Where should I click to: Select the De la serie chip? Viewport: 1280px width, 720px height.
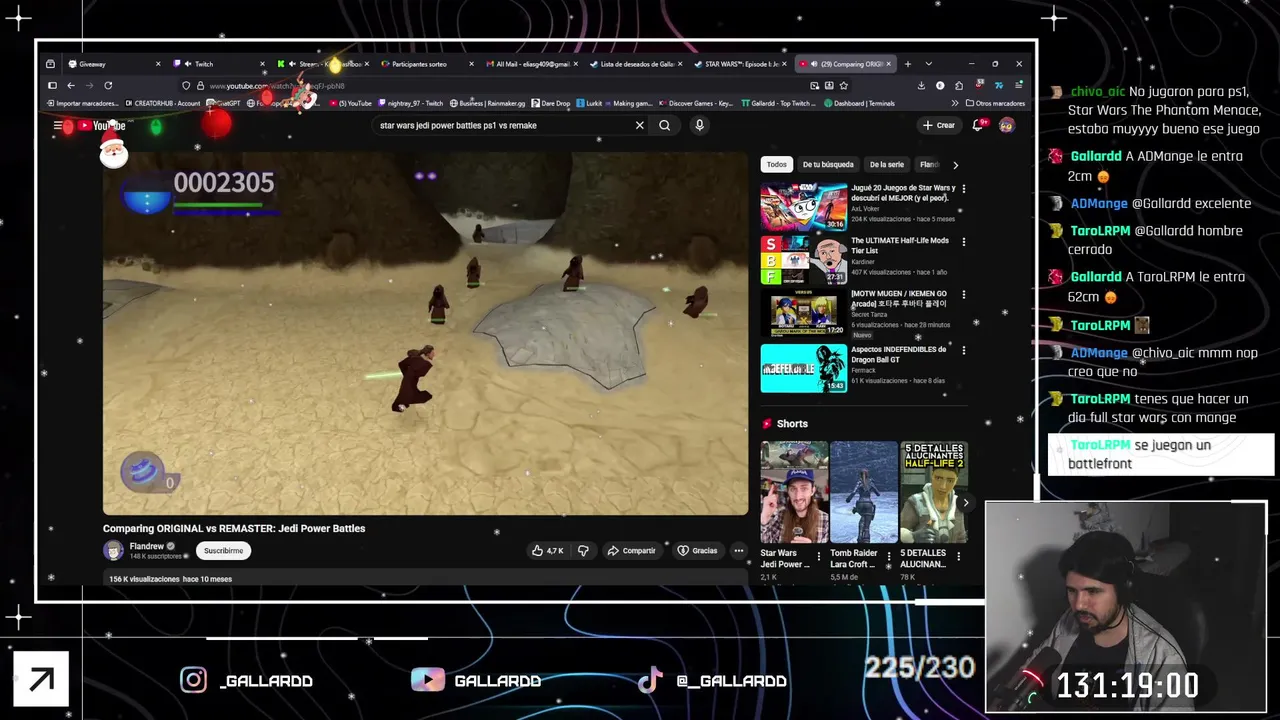click(886, 164)
